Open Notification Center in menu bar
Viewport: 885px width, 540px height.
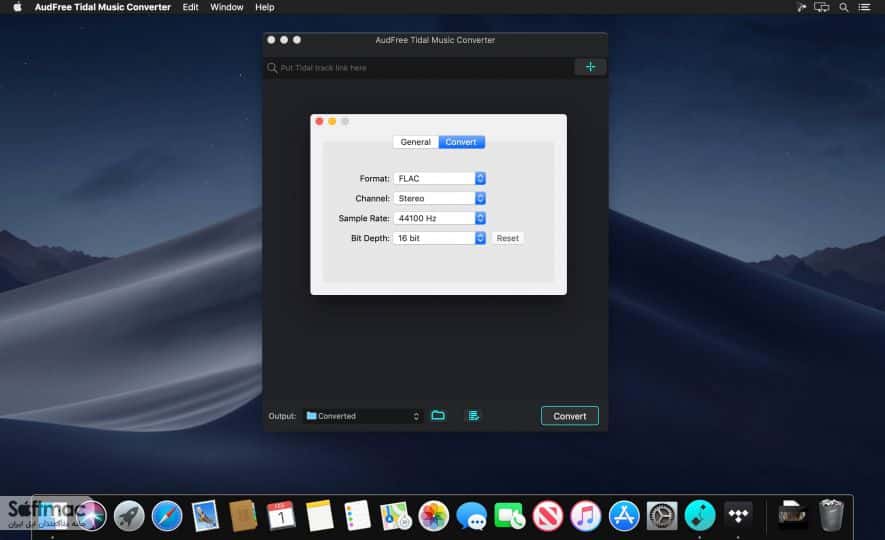pos(865,7)
